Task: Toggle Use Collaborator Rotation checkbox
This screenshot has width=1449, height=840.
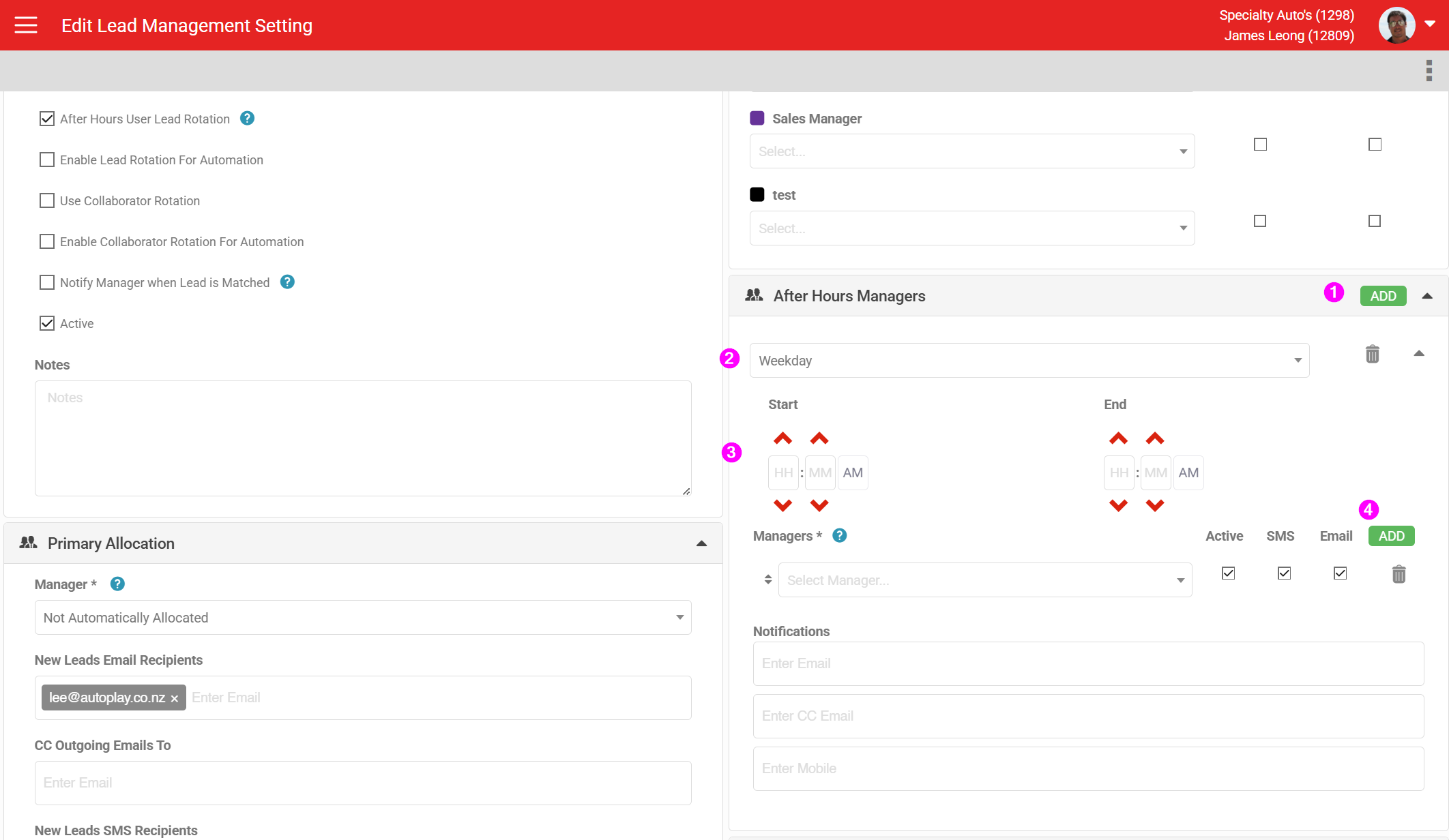Action: pyautogui.click(x=47, y=200)
